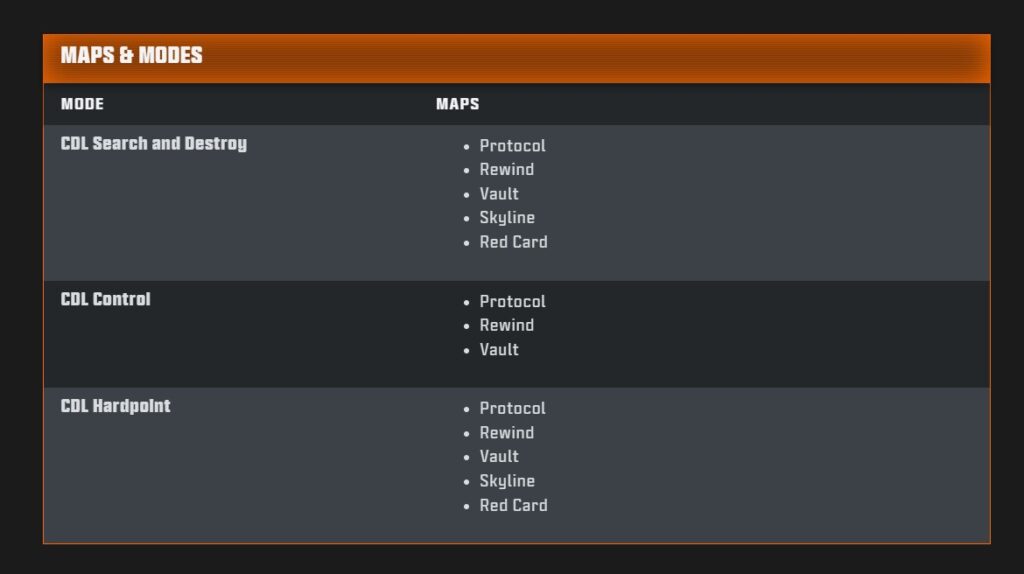Click the CDL Control mode label
The image size is (1024, 574).
[105, 299]
